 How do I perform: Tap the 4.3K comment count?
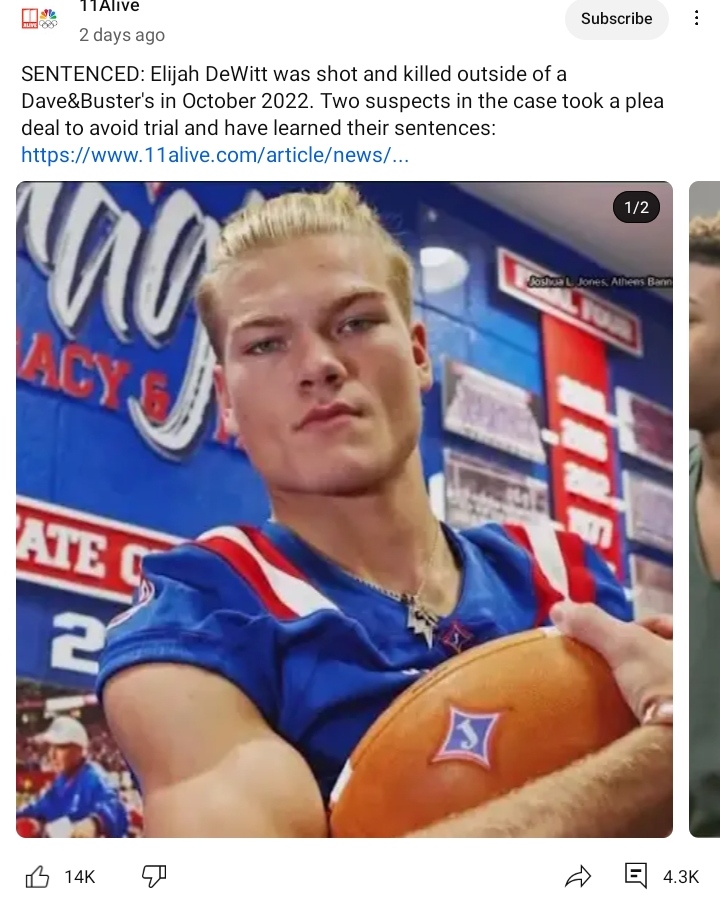pyautogui.click(x=681, y=877)
